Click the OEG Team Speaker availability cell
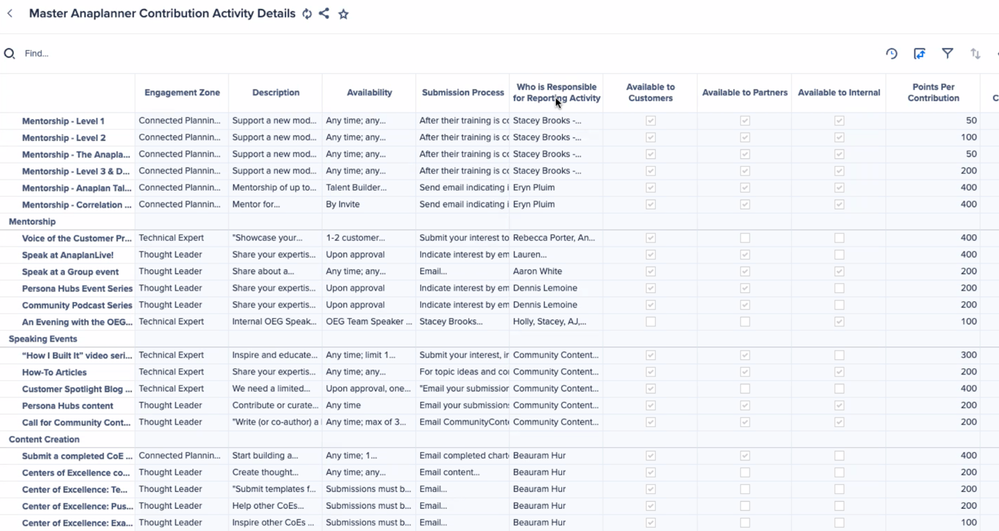The width and height of the screenshot is (999, 531). point(369,322)
